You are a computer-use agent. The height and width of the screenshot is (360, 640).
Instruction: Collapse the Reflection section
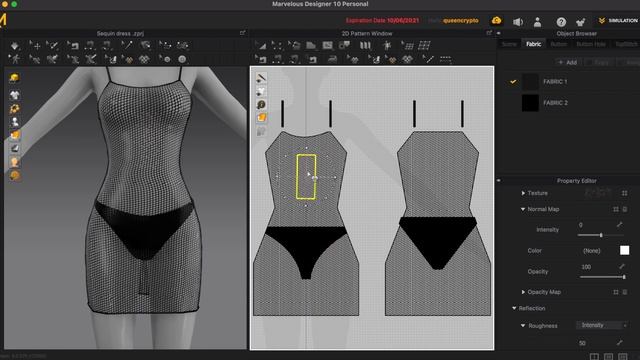514,308
